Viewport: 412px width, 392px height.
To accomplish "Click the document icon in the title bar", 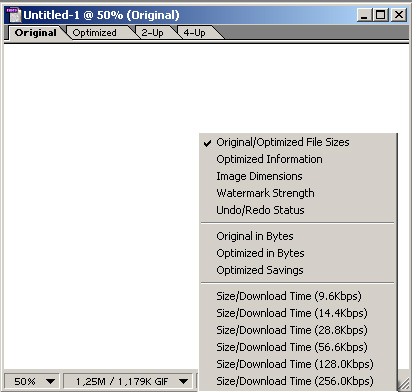I will (13, 15).
